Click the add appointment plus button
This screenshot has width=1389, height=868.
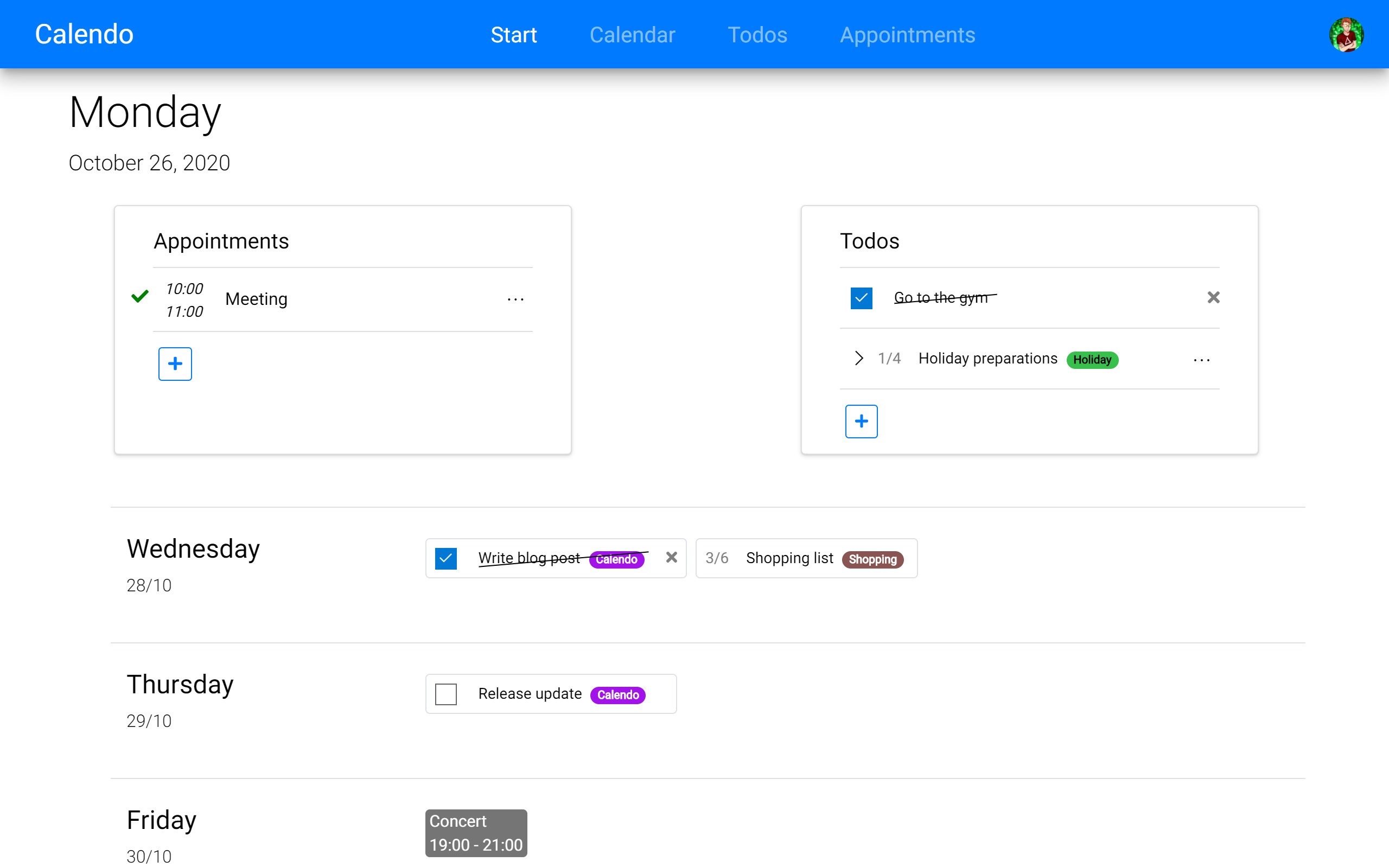[x=175, y=363]
